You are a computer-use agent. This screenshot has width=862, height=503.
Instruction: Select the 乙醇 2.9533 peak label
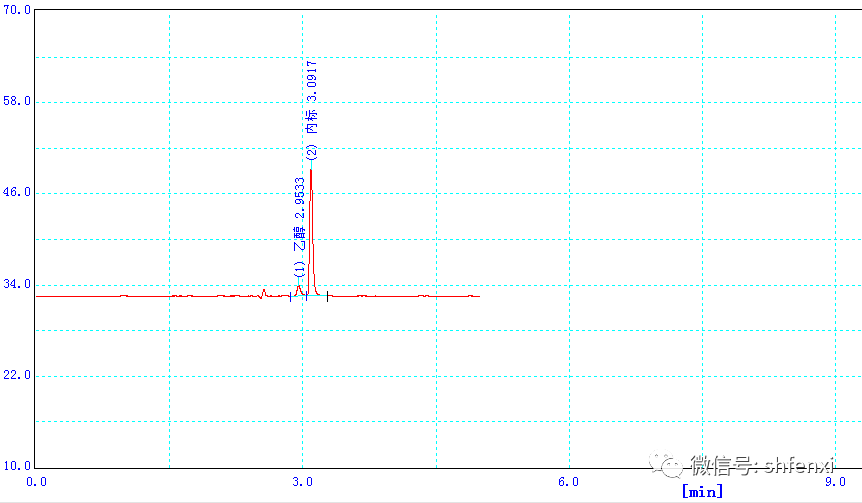(299, 214)
